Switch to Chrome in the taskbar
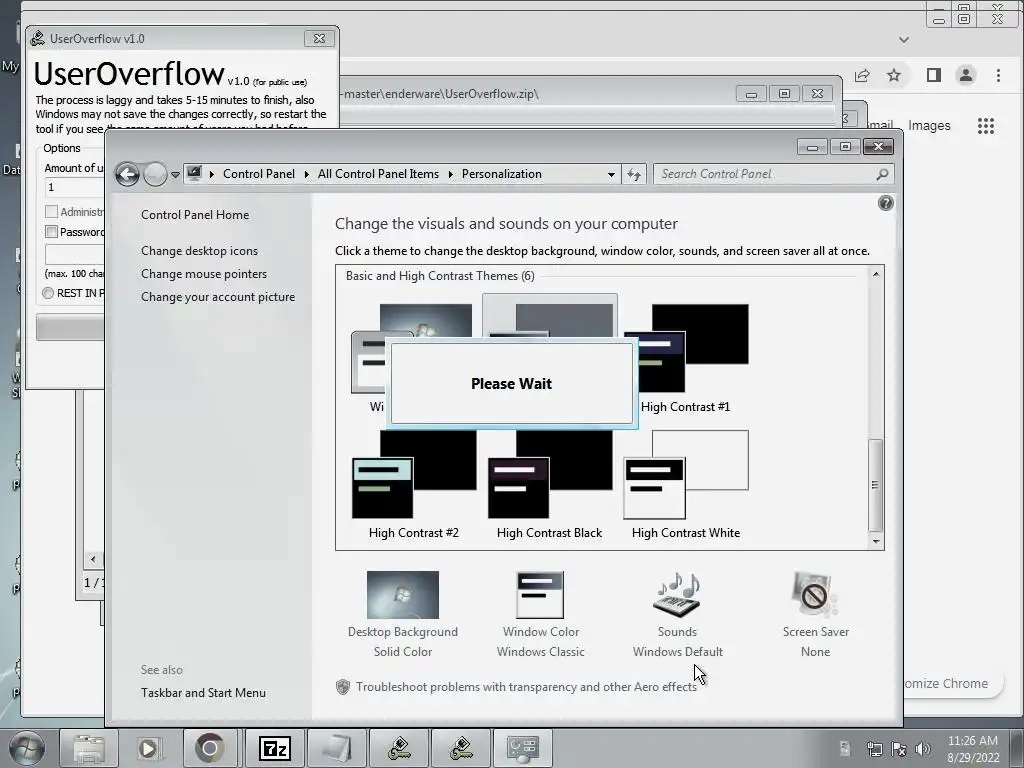 [x=210, y=748]
